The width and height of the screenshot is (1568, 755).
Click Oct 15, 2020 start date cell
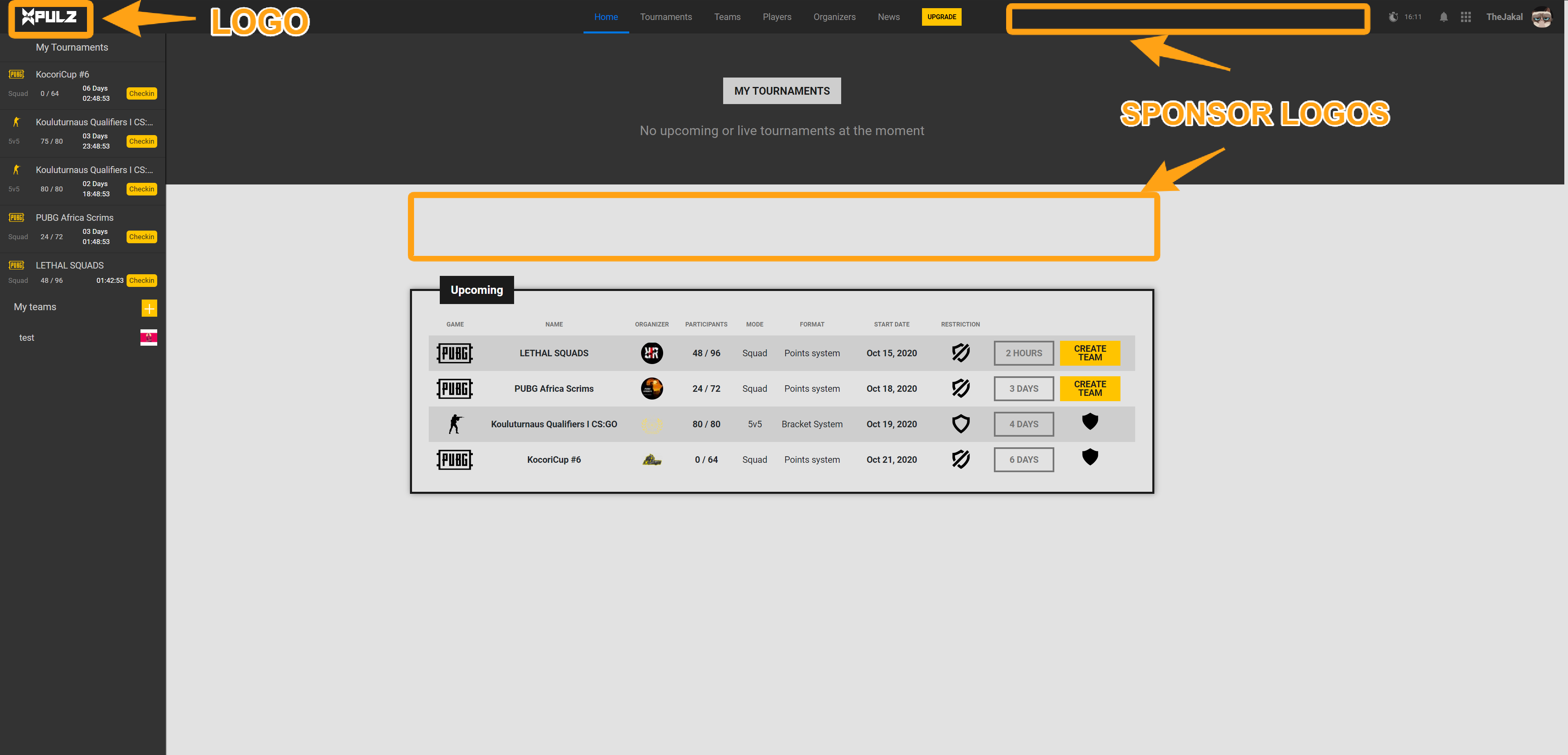[891, 353]
